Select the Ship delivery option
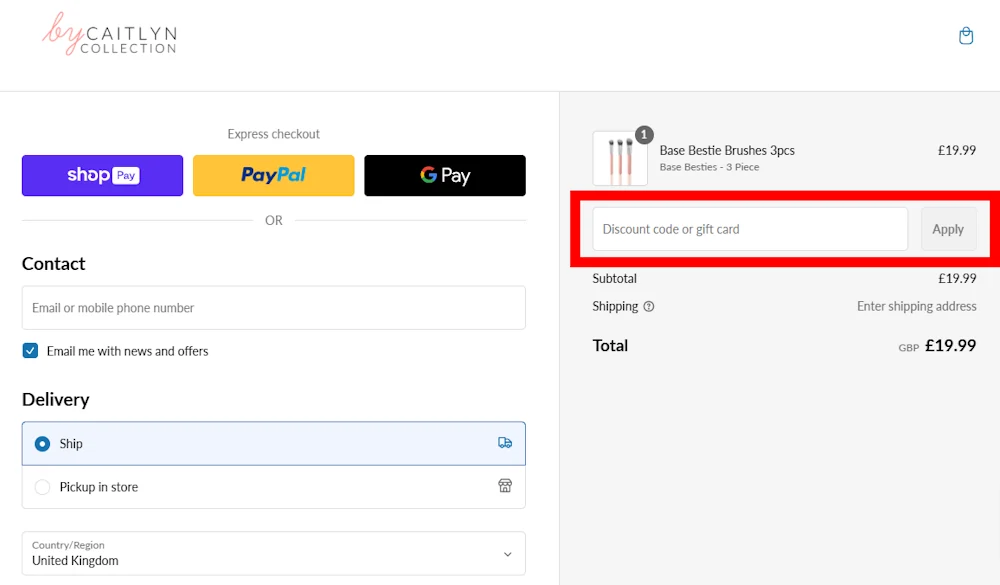Viewport: 1000px width, 585px height. tap(274, 443)
